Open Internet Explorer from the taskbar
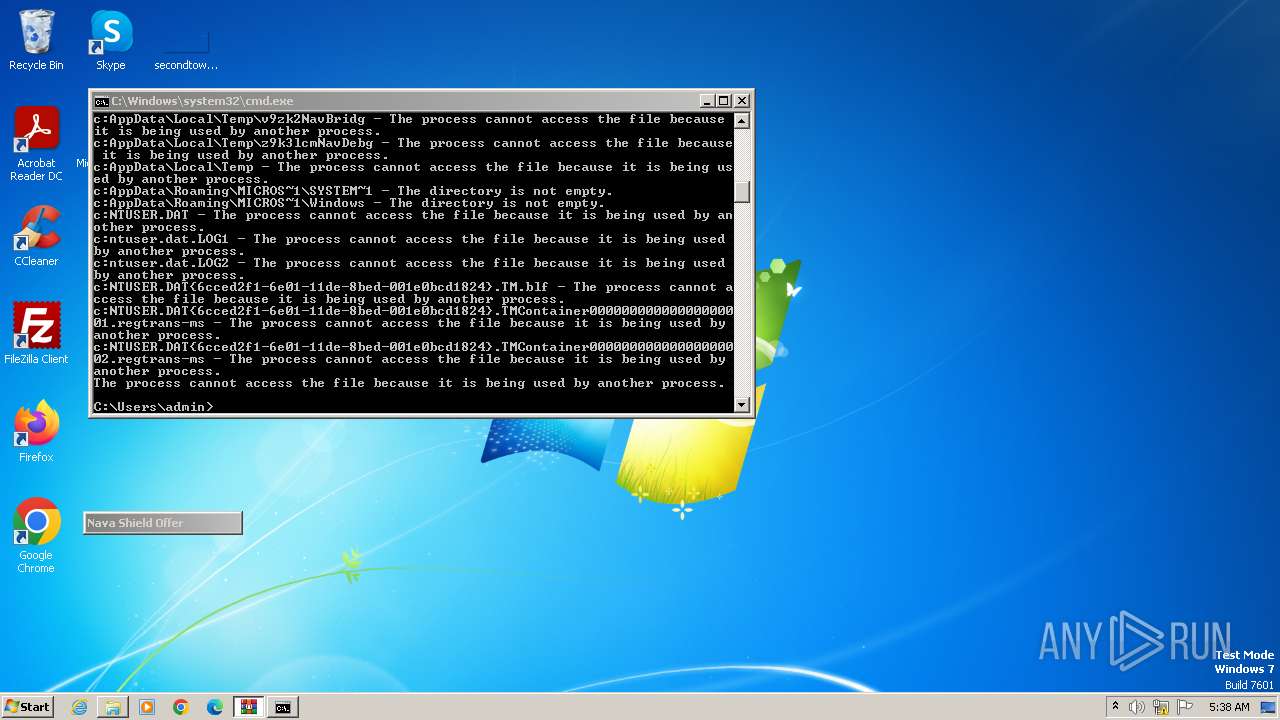The image size is (1280, 720). click(x=79, y=707)
